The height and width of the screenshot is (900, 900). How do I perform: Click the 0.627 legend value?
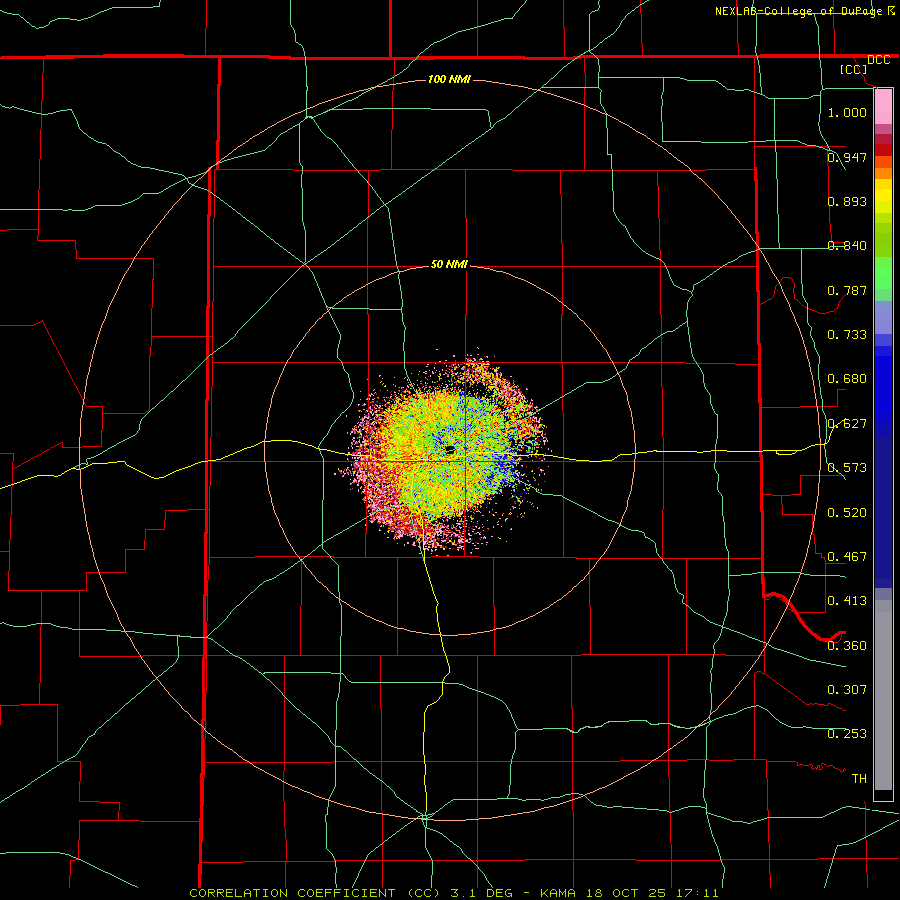click(x=847, y=424)
